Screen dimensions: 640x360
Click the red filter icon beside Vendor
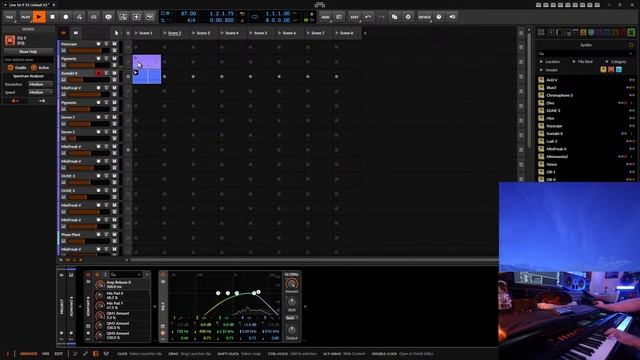pos(611,70)
